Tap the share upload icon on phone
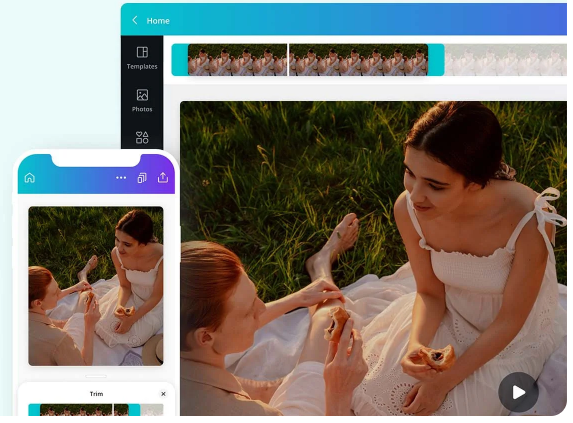 click(x=163, y=178)
